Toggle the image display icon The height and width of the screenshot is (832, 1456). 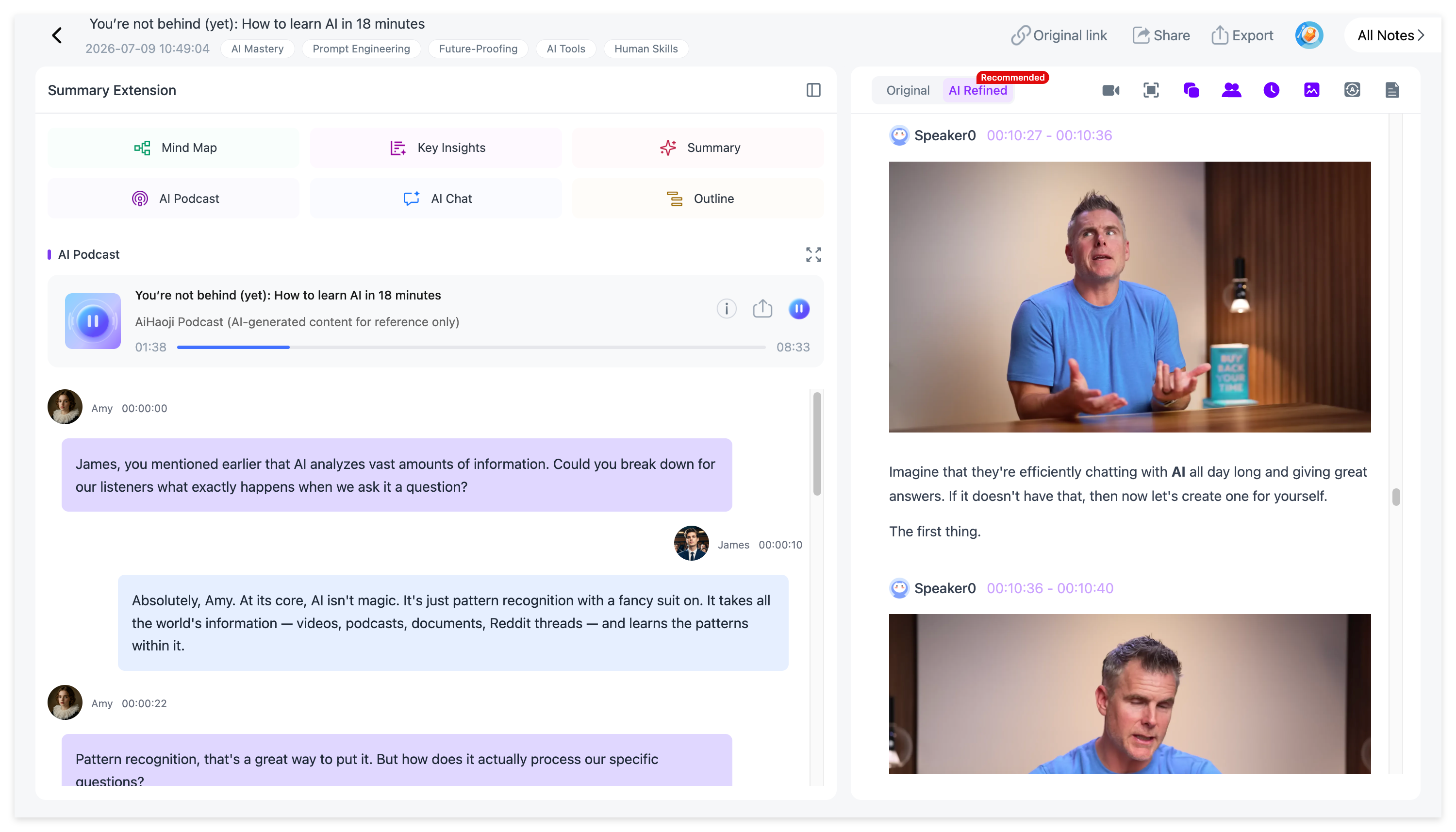click(x=1311, y=90)
